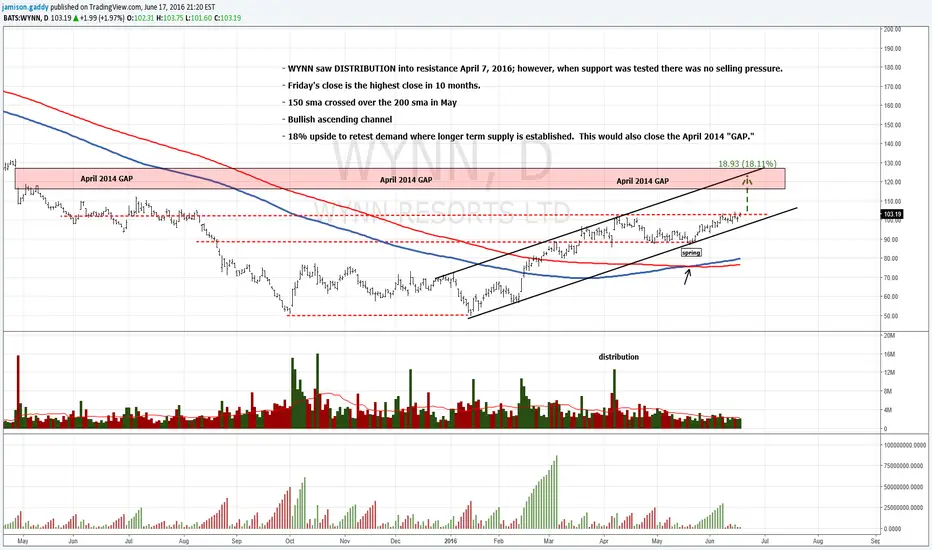
Task: Click the green dashed price projection arrow
Action: pos(747,194)
